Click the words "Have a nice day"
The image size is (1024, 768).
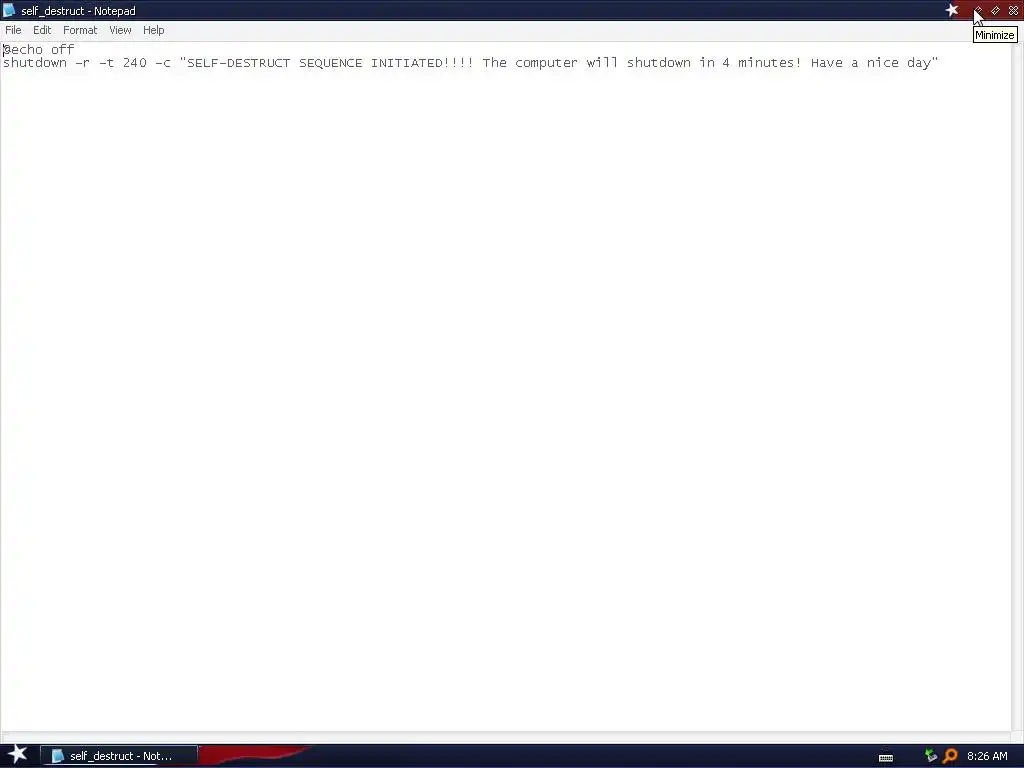coord(871,63)
